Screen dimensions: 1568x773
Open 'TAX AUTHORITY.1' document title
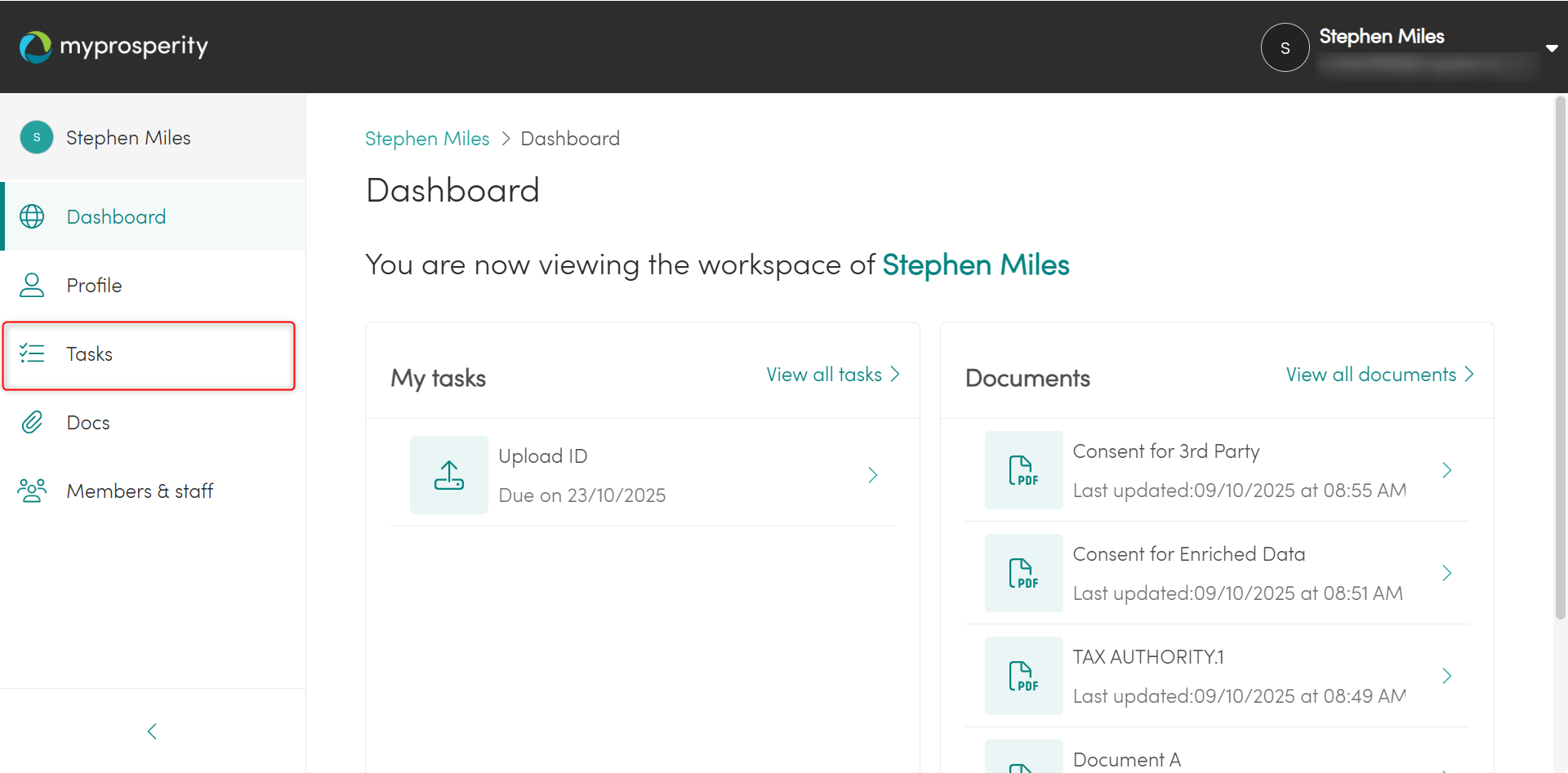pos(1148,657)
